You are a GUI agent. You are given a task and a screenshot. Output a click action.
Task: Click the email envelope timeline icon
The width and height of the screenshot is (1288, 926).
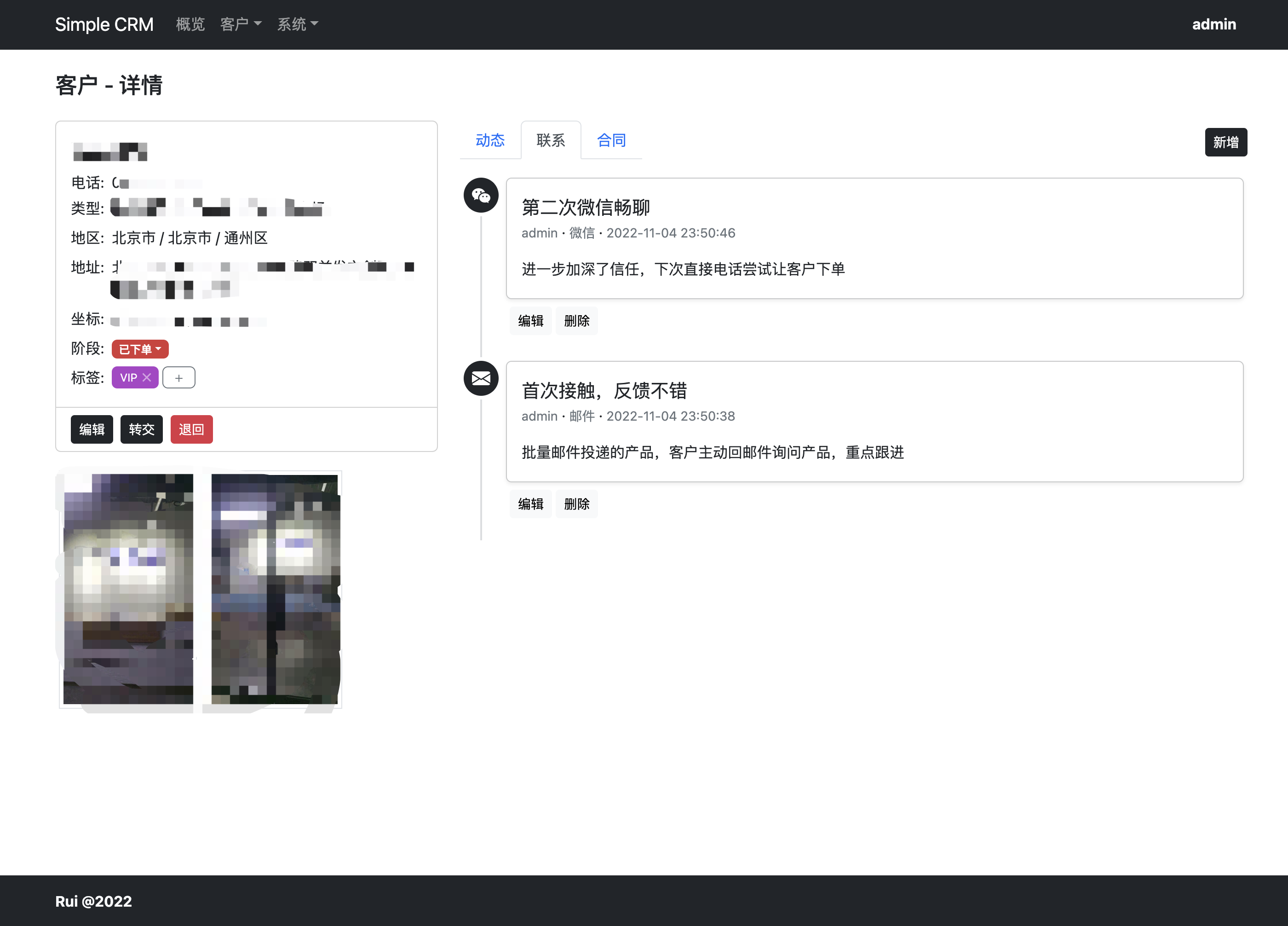480,378
